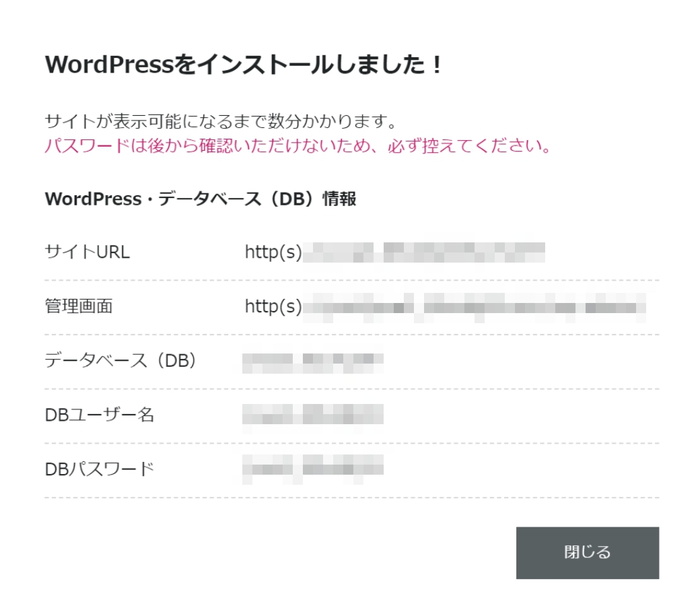Open the blurred 管理画面 URL
Image resolution: width=700 pixels, height=608 pixels.
pos(445,307)
